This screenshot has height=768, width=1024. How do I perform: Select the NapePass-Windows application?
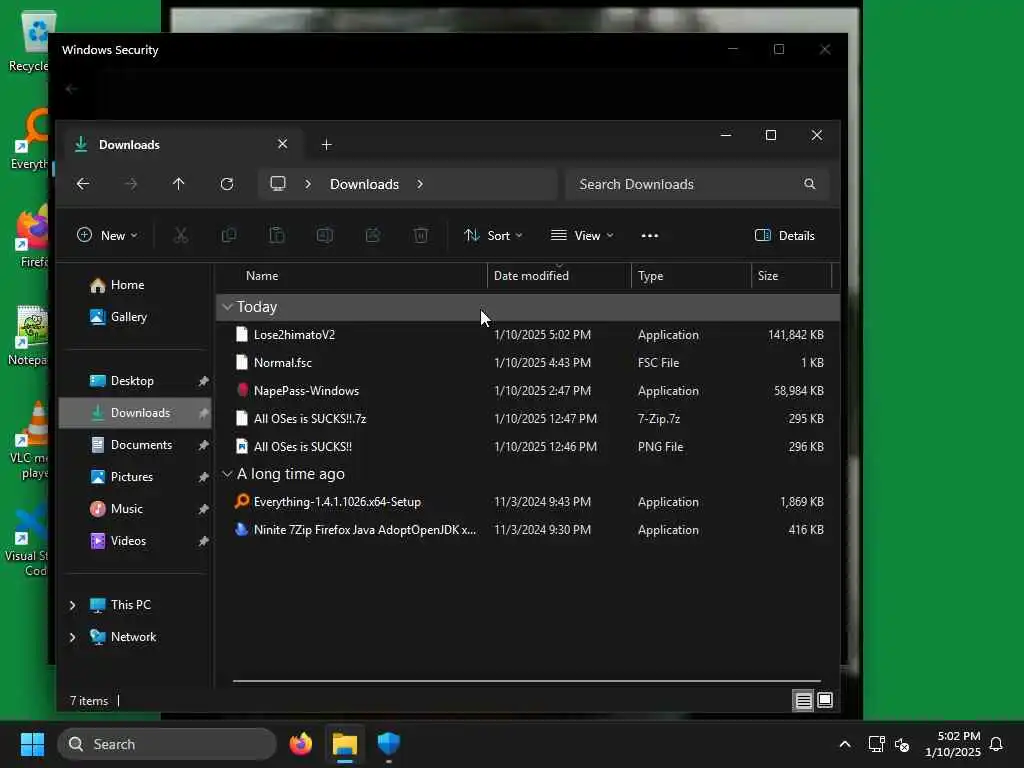pyautogui.click(x=528, y=391)
